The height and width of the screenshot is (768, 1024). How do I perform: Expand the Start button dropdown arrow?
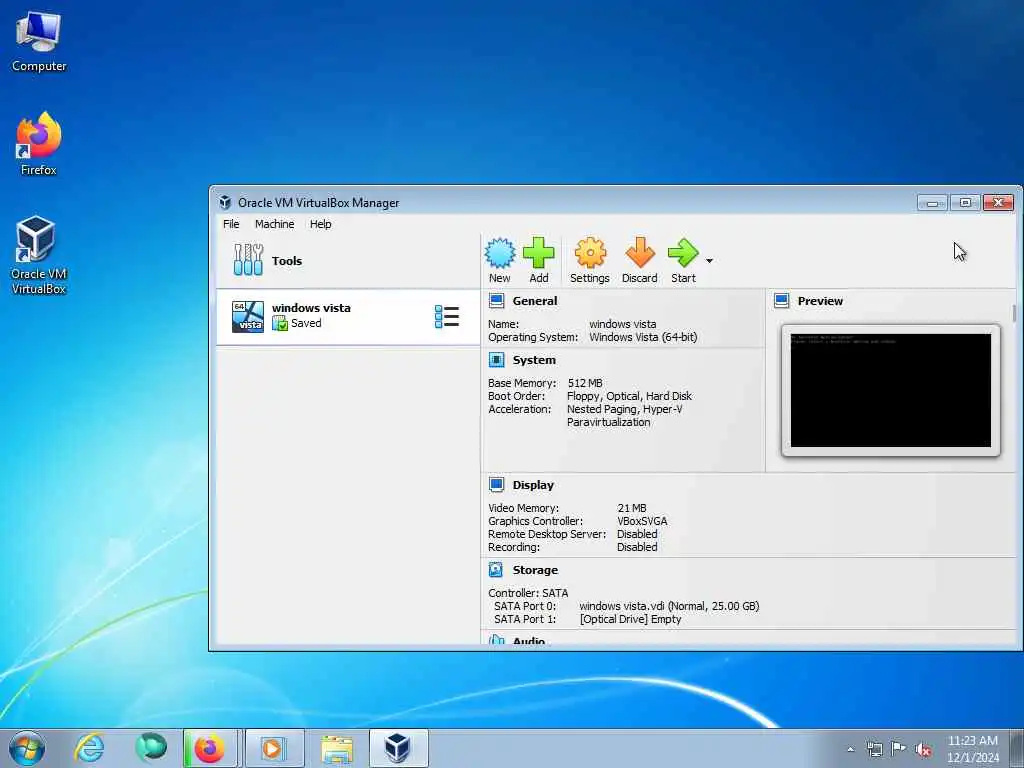709,261
